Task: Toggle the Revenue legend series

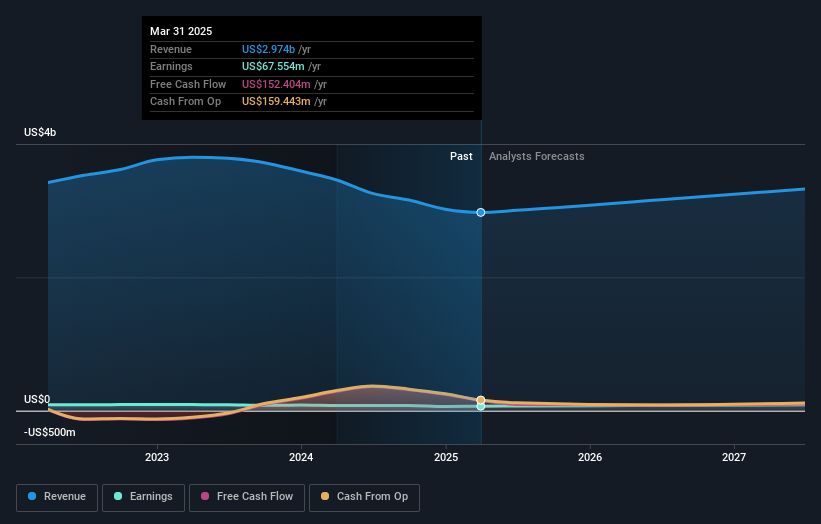Action: tap(57, 497)
